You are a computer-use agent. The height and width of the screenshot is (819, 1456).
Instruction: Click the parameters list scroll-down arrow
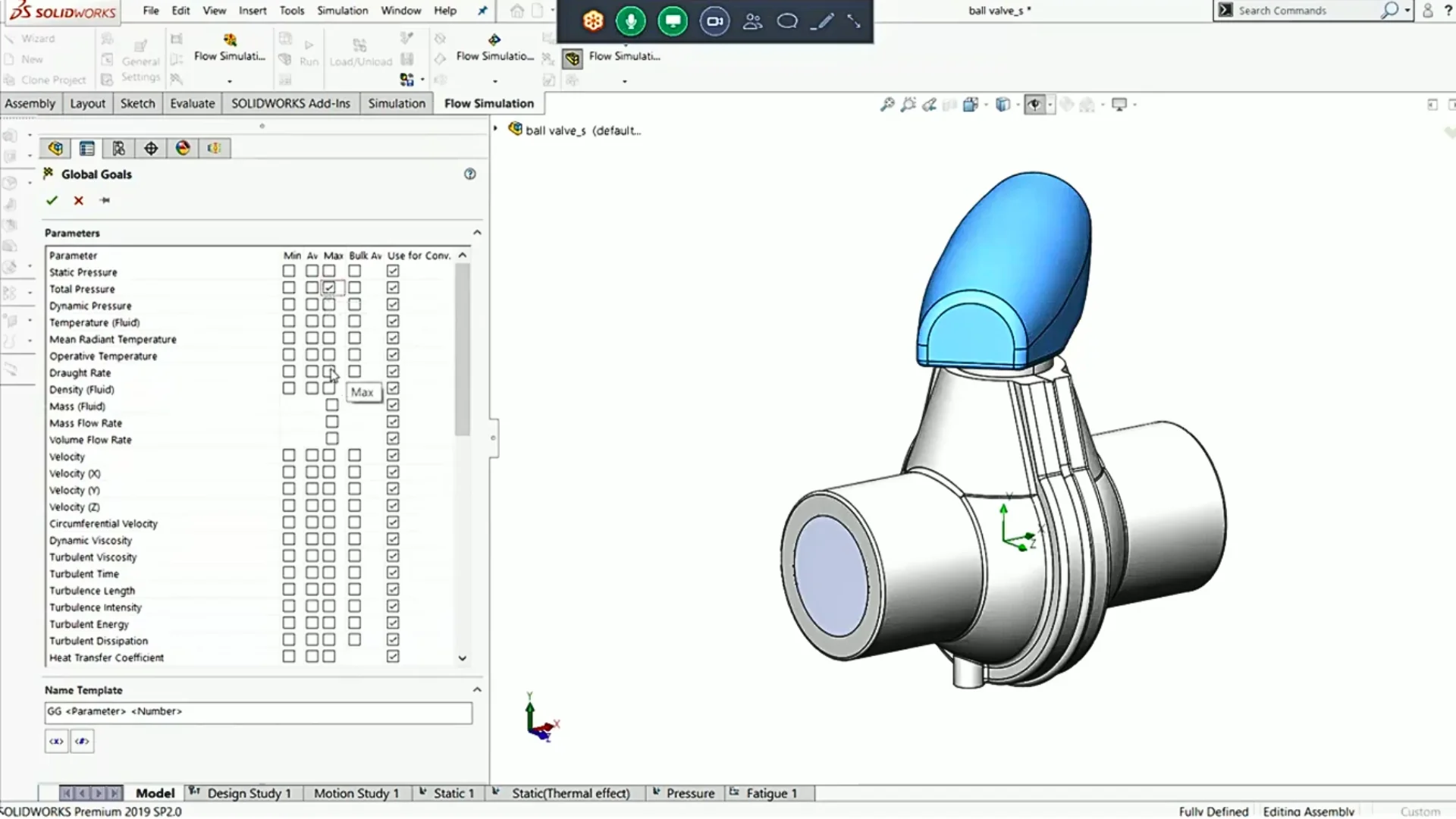463,658
